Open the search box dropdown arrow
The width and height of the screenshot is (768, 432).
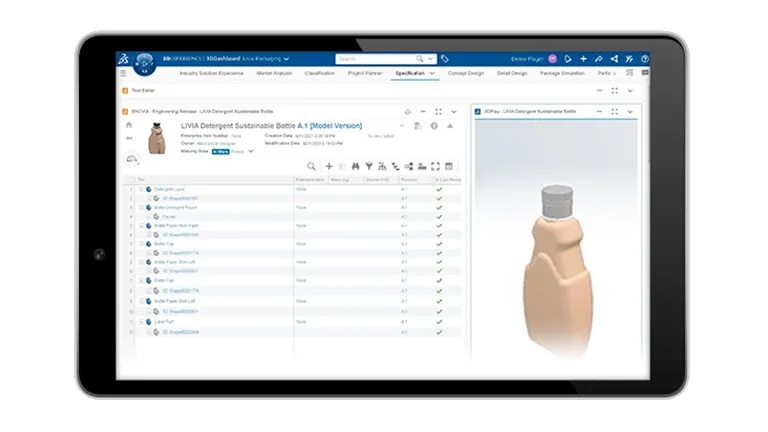tap(431, 59)
